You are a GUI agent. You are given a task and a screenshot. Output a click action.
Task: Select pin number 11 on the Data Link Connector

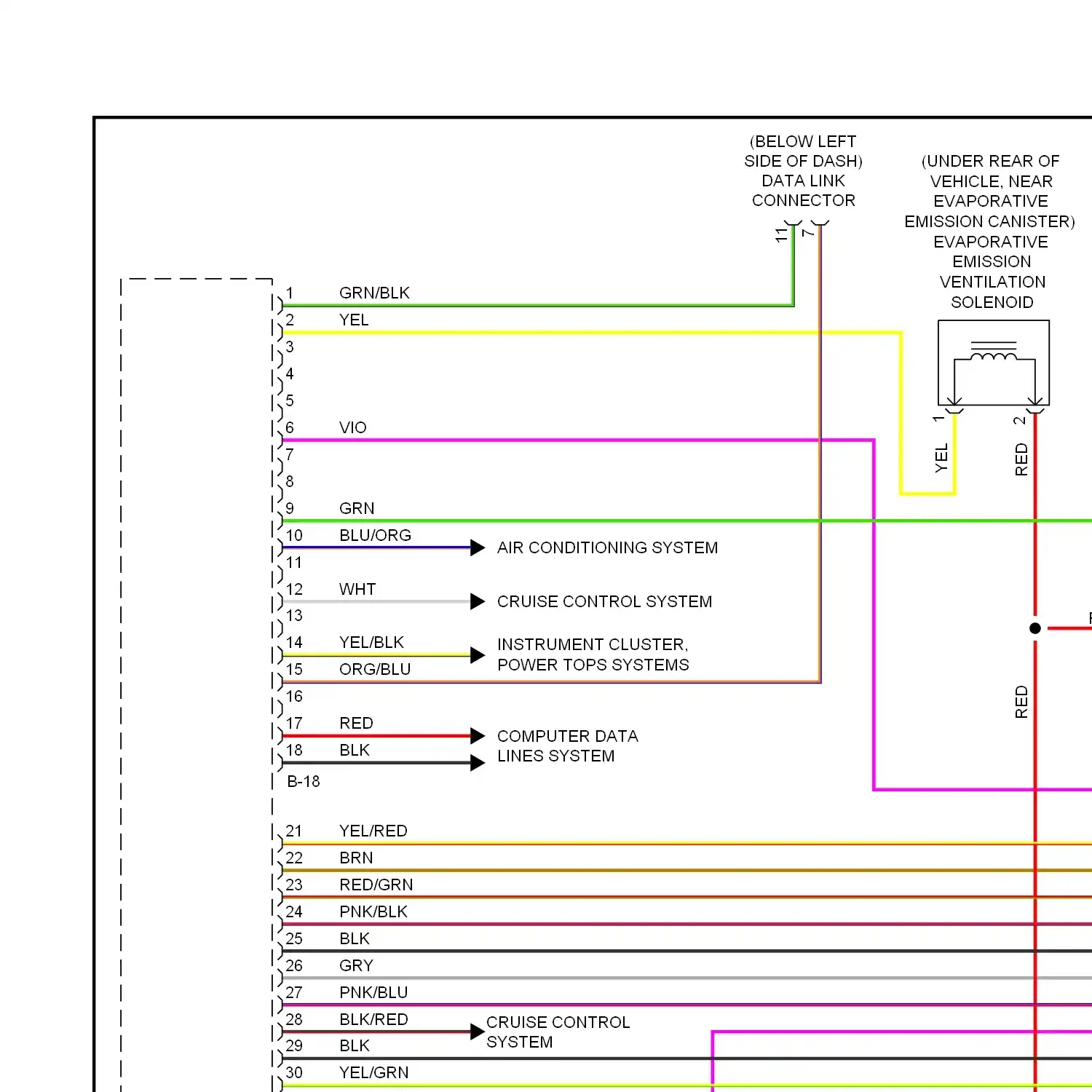781,235
